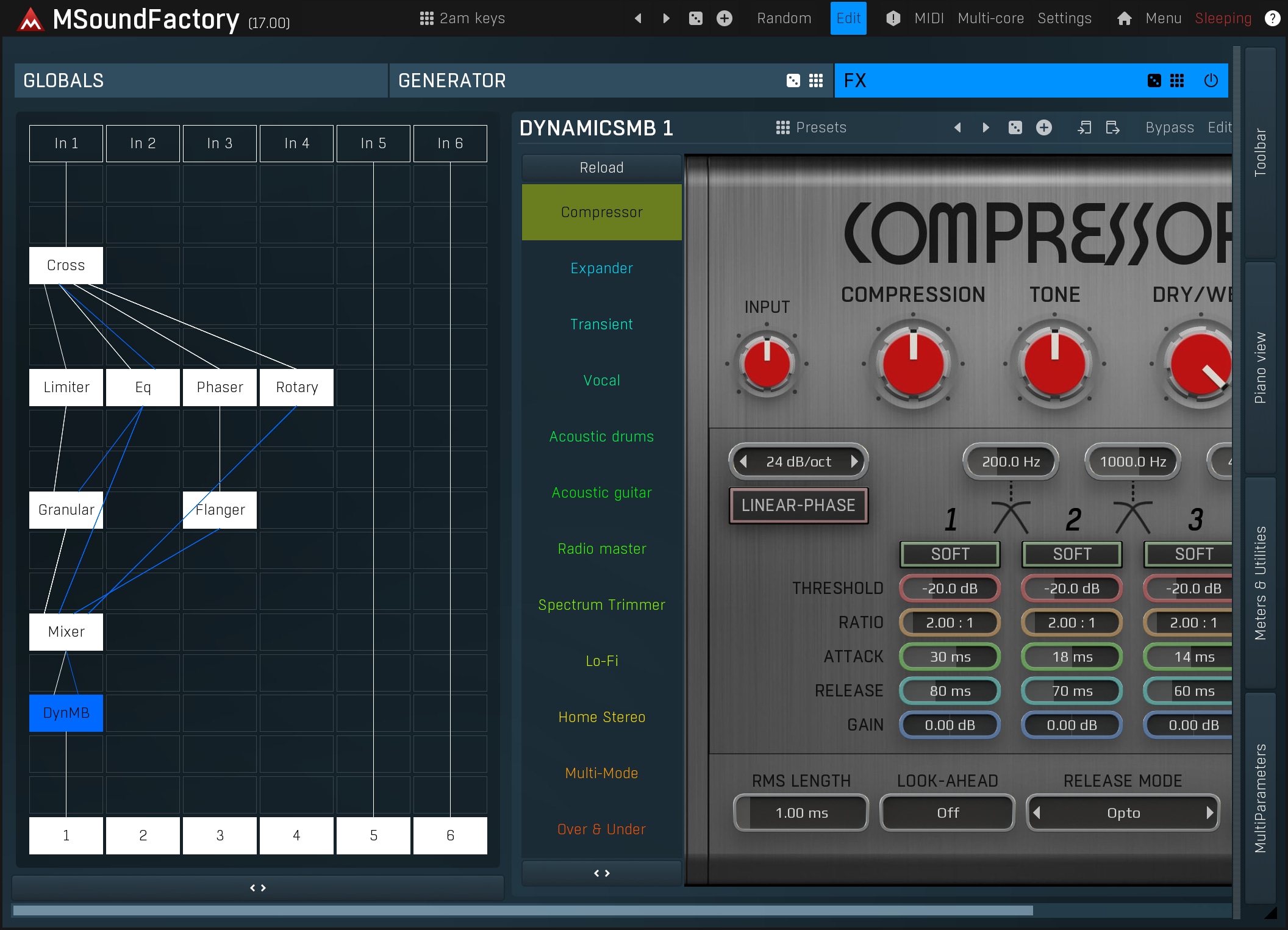This screenshot has height=930, width=1288.
Task: Click the Random button in top bar
Action: [784, 18]
